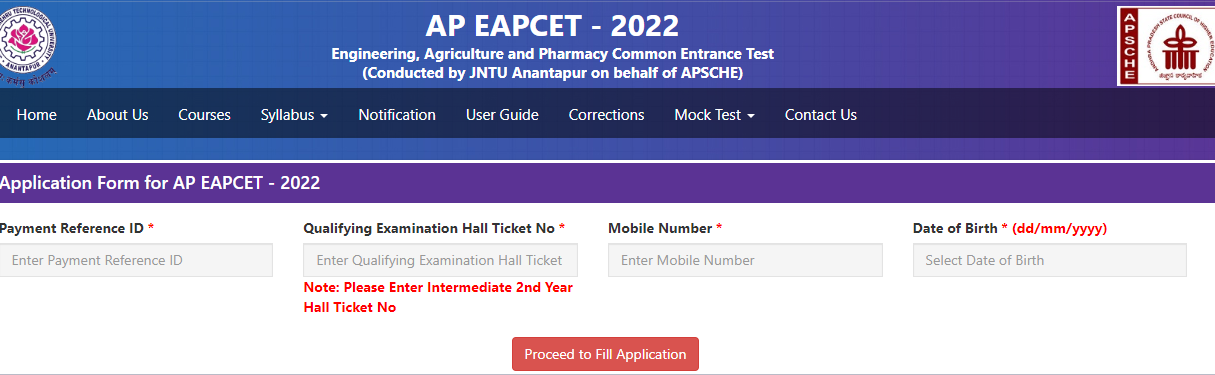Open the About Us page
This screenshot has width=1215, height=375.
point(117,115)
